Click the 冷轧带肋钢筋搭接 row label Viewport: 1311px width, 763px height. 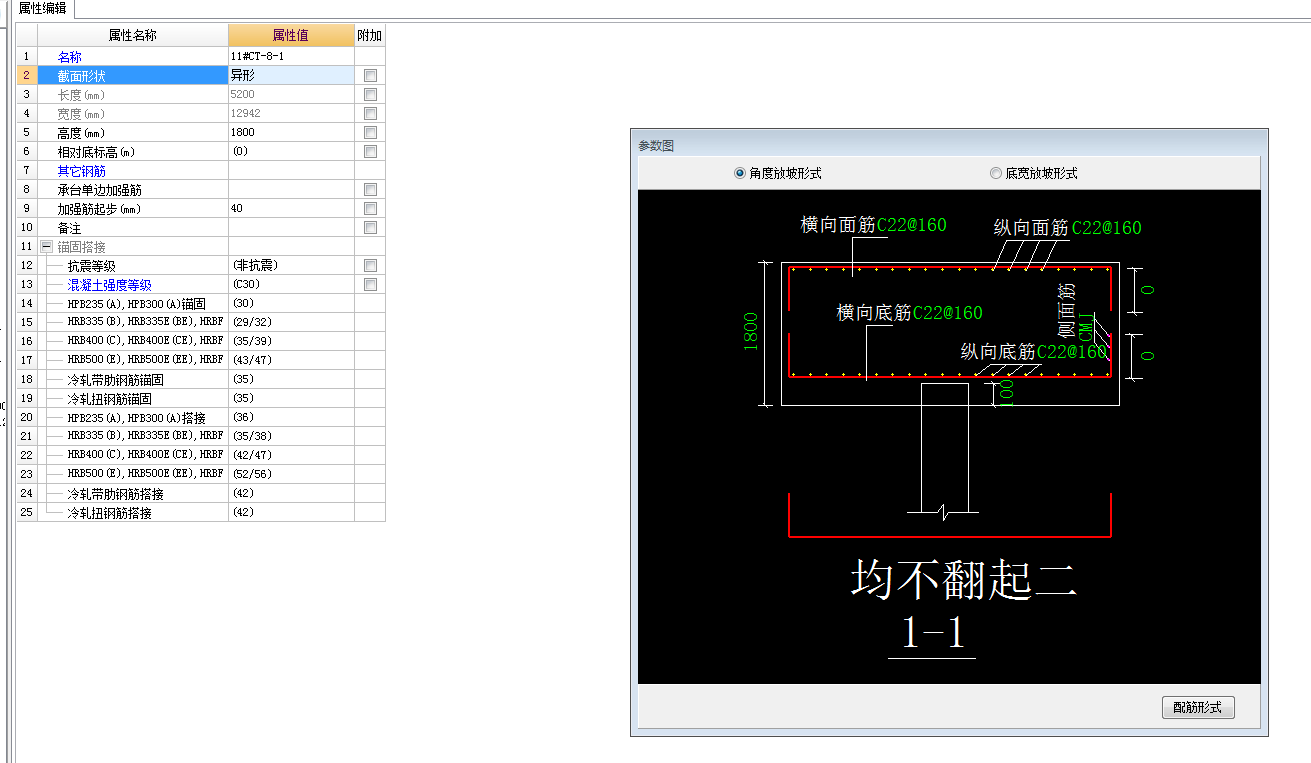[116, 494]
